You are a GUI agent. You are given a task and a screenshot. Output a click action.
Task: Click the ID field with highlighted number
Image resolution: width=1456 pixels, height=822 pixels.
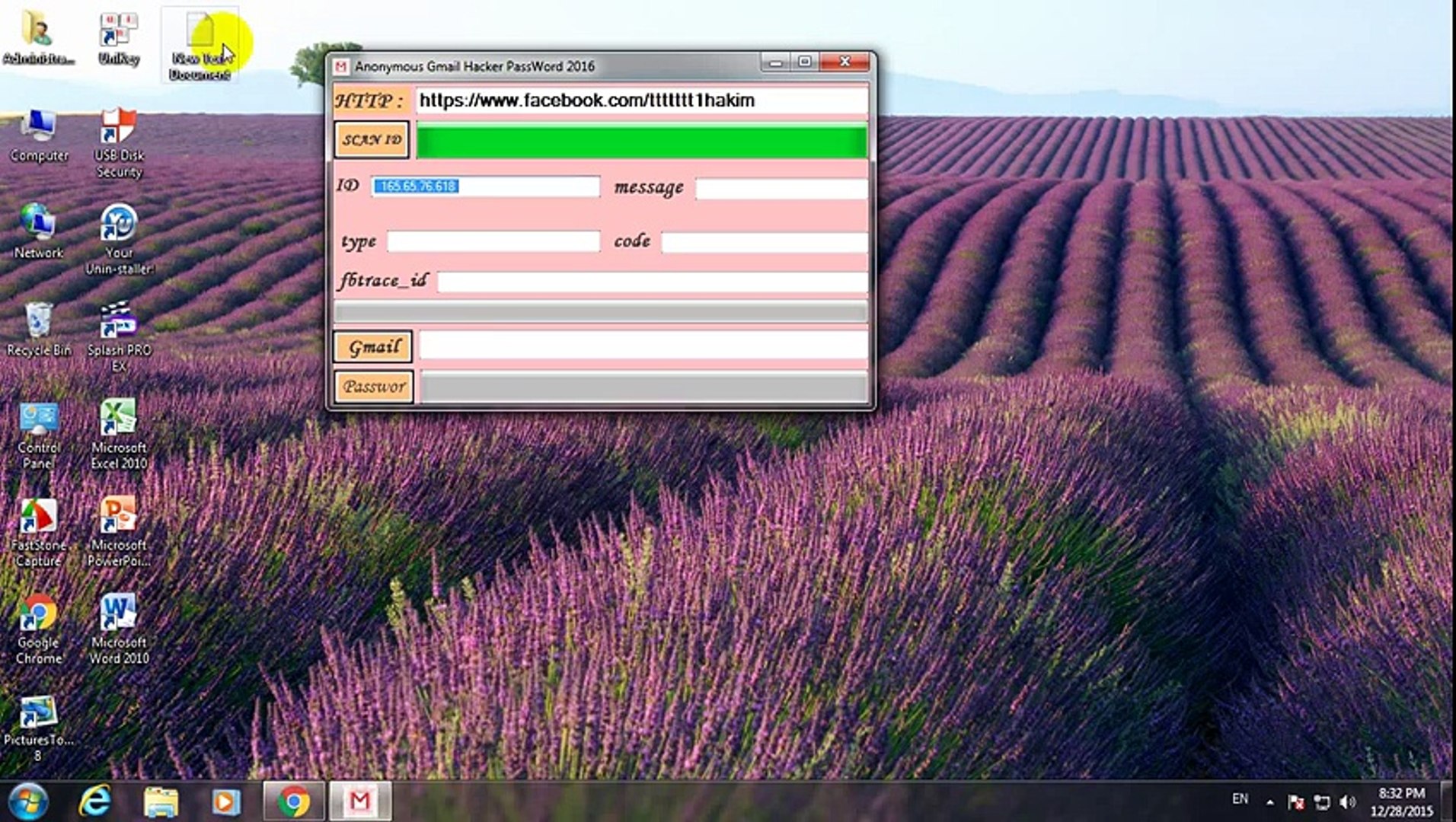486,186
